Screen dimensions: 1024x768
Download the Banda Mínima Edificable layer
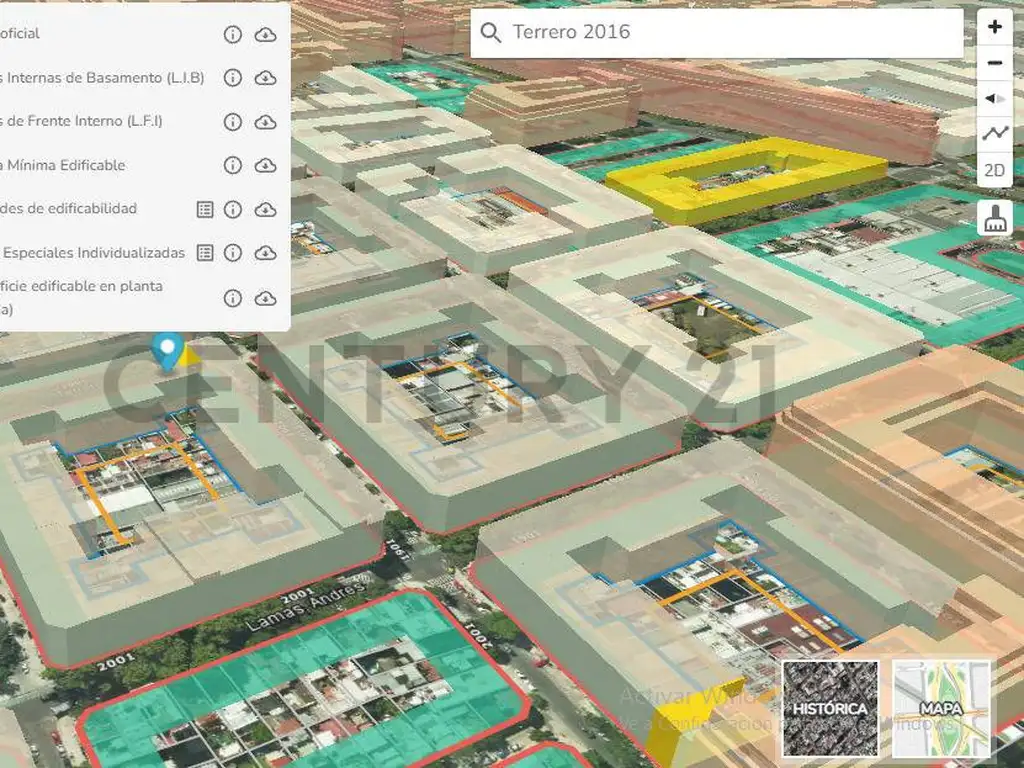coord(265,165)
